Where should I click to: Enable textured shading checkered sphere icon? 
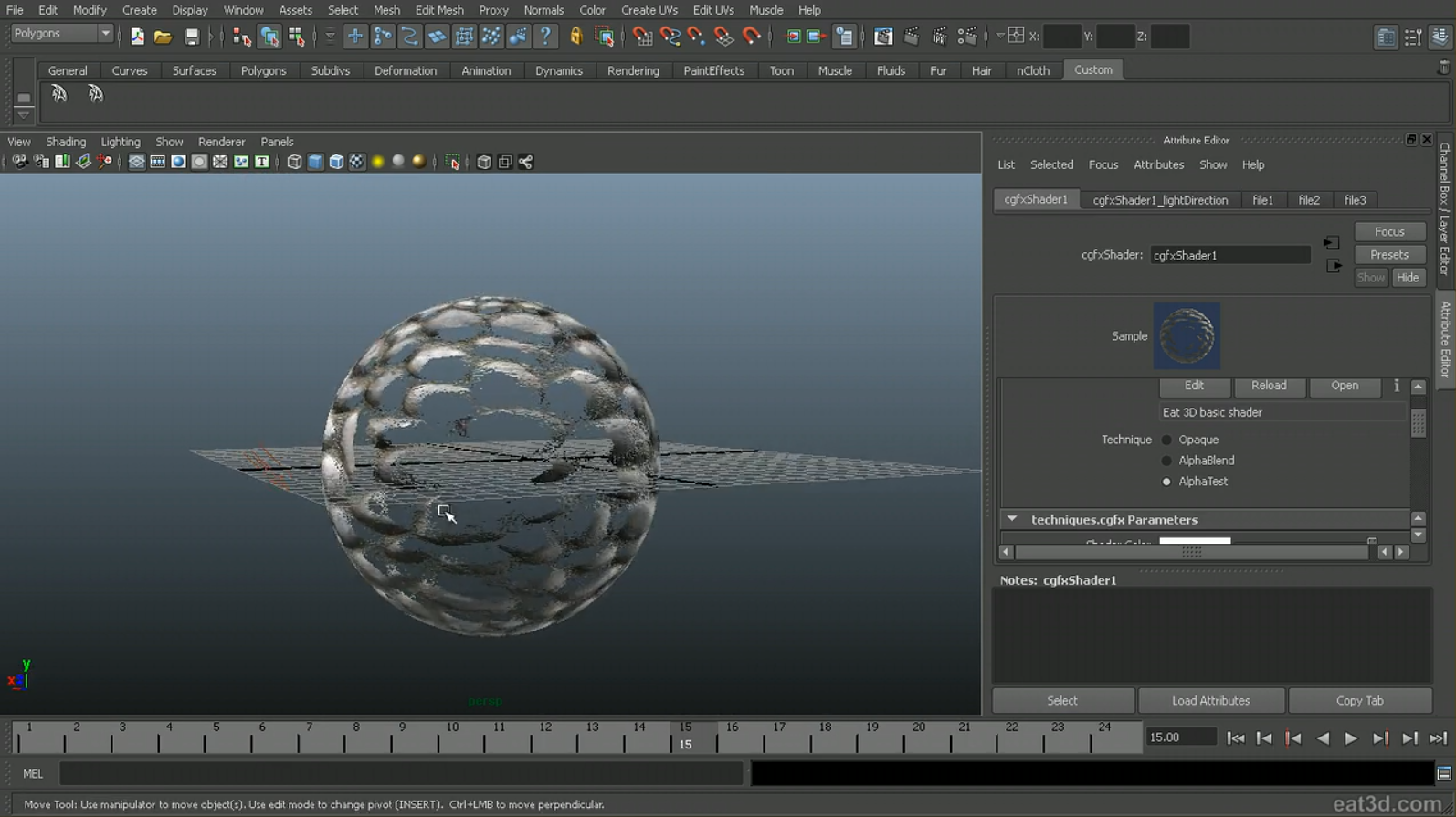357,162
